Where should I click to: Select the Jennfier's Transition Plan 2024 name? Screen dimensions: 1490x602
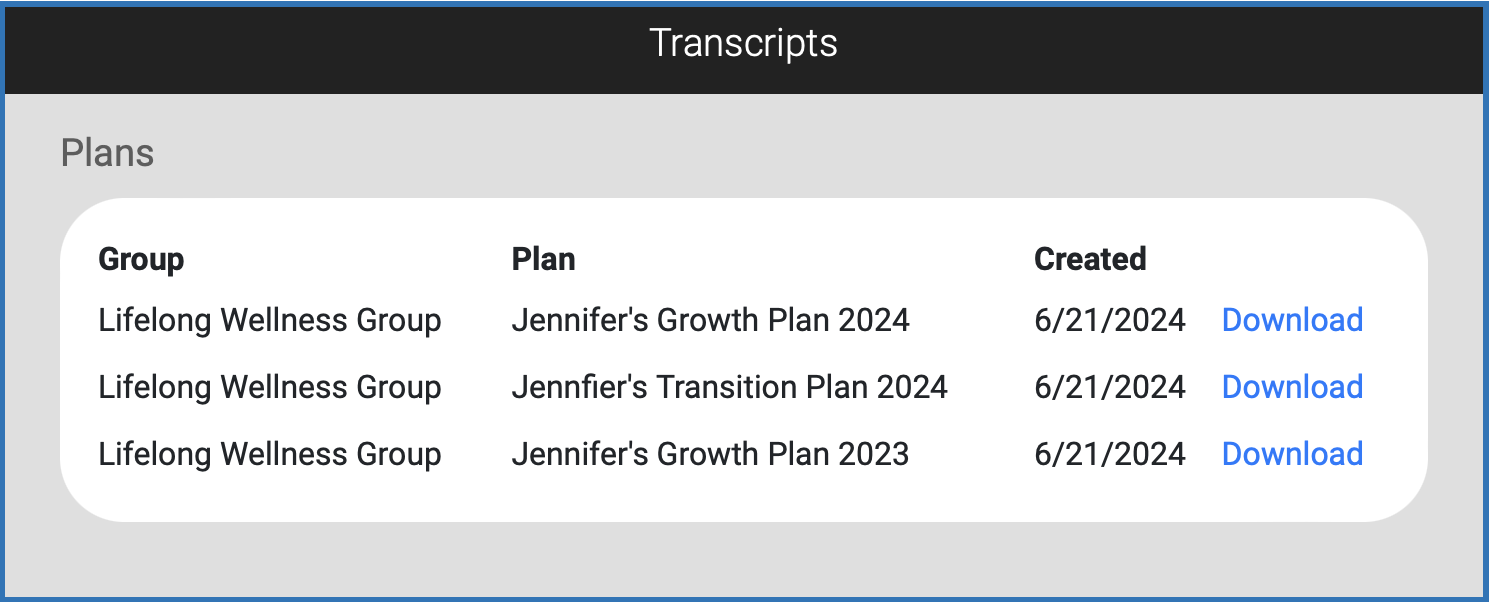(x=729, y=387)
